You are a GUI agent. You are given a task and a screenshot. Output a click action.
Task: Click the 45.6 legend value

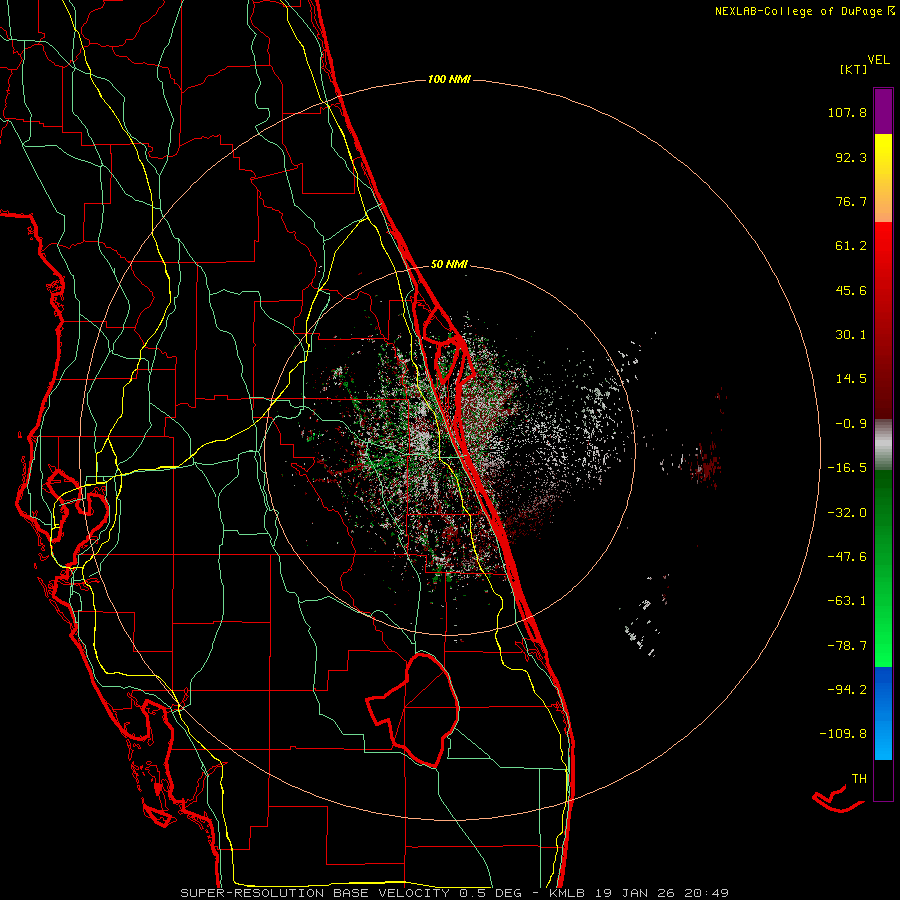coord(851,290)
